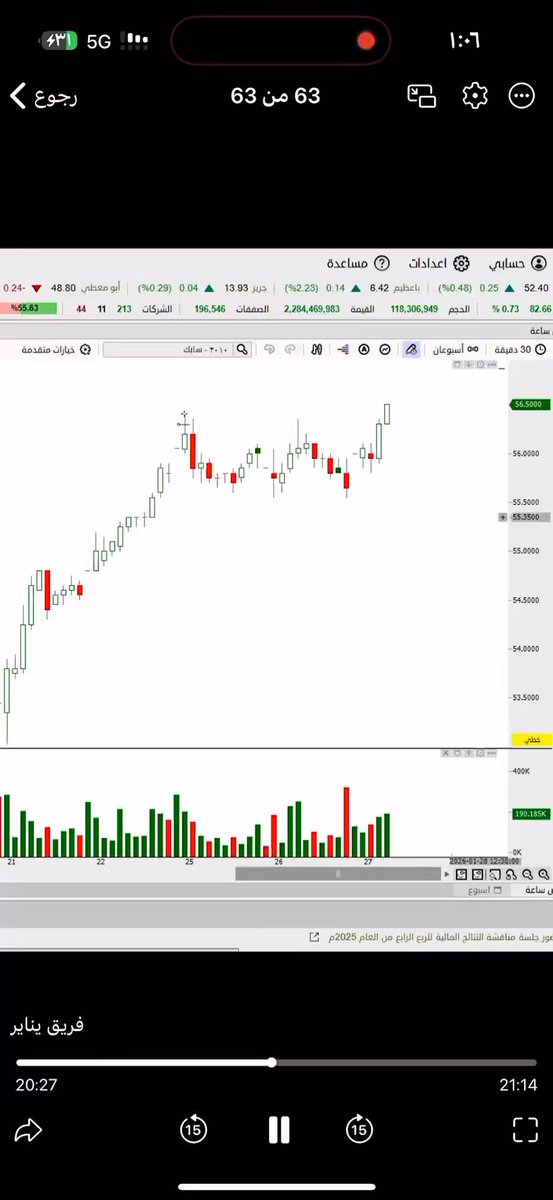Tap the share arrow icon
The image size is (553, 1200).
pyautogui.click(x=28, y=1130)
